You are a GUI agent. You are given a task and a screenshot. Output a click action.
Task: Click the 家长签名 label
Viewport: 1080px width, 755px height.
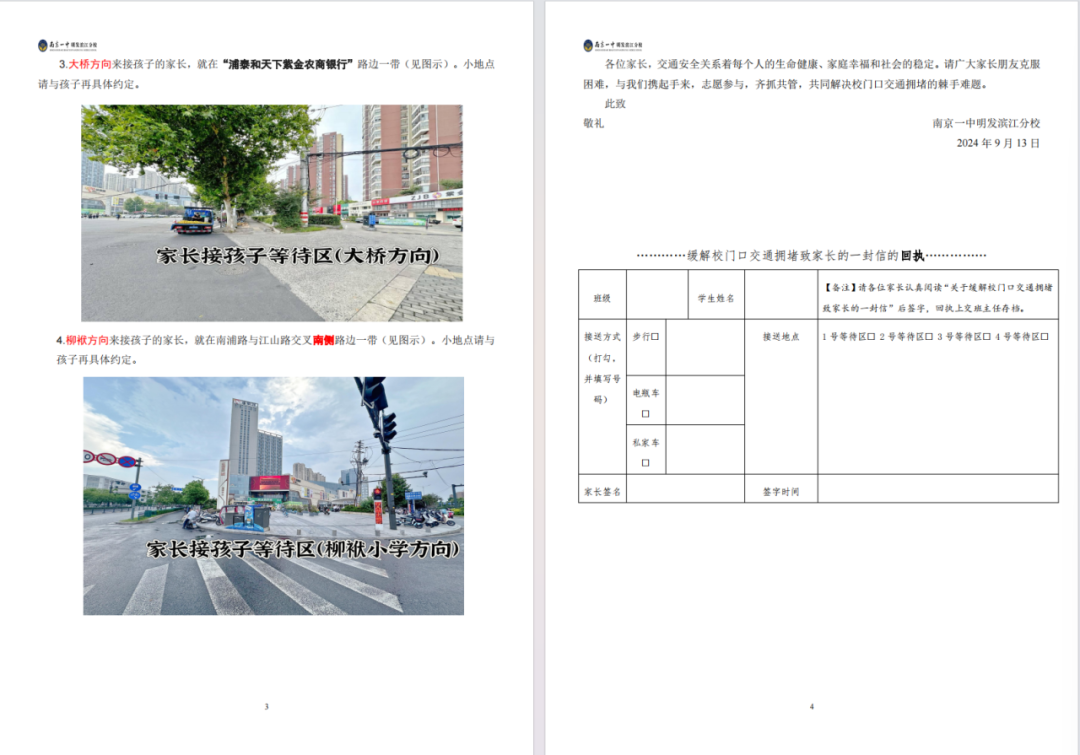click(603, 492)
